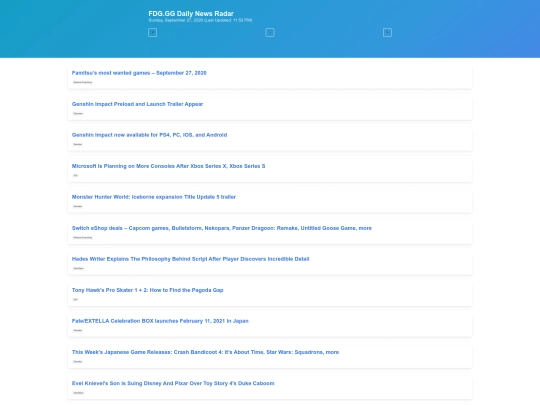Open Evel Knievel's Son Is Suing Disney article
Image resolution: width=540 pixels, height=405 pixels.
click(x=173, y=383)
